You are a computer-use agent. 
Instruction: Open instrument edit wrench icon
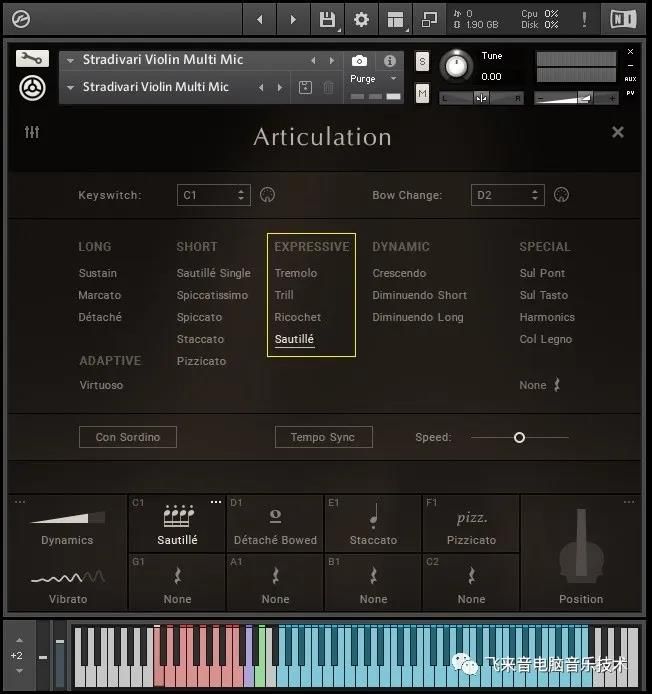[x=32, y=58]
